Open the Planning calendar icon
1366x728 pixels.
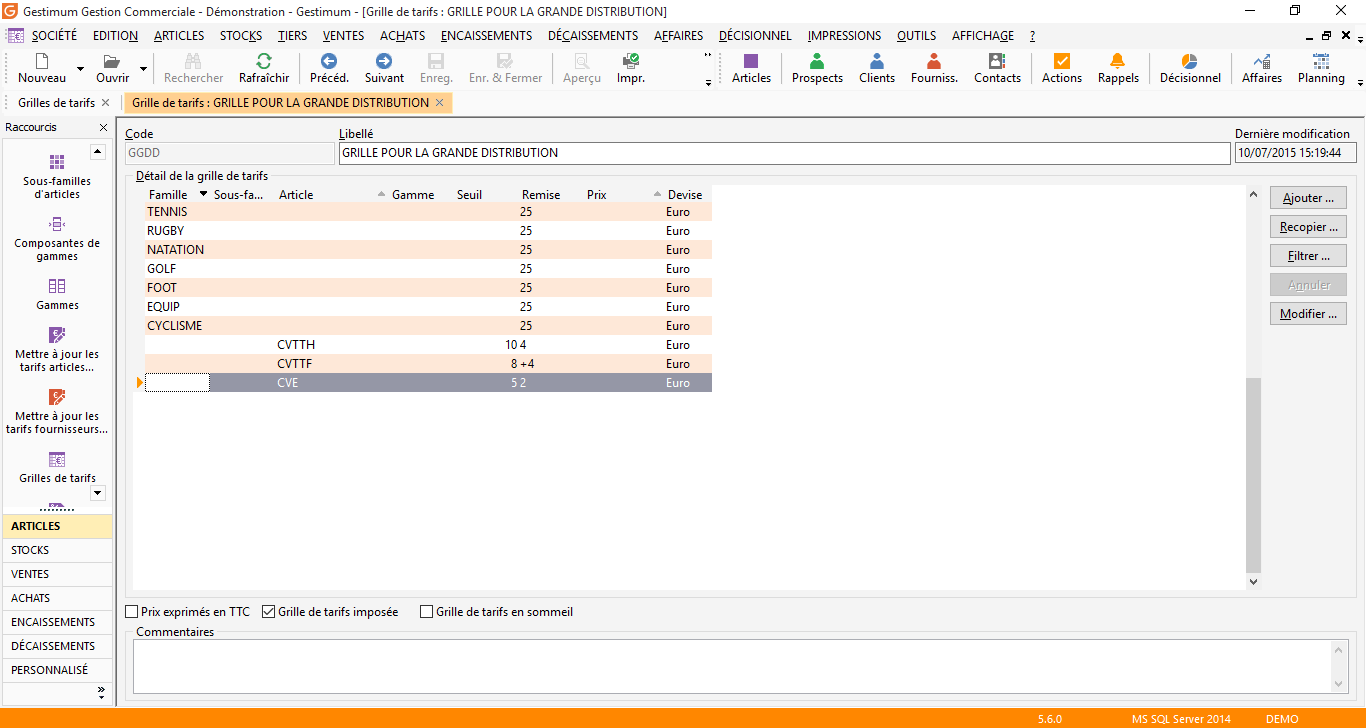point(1321,68)
